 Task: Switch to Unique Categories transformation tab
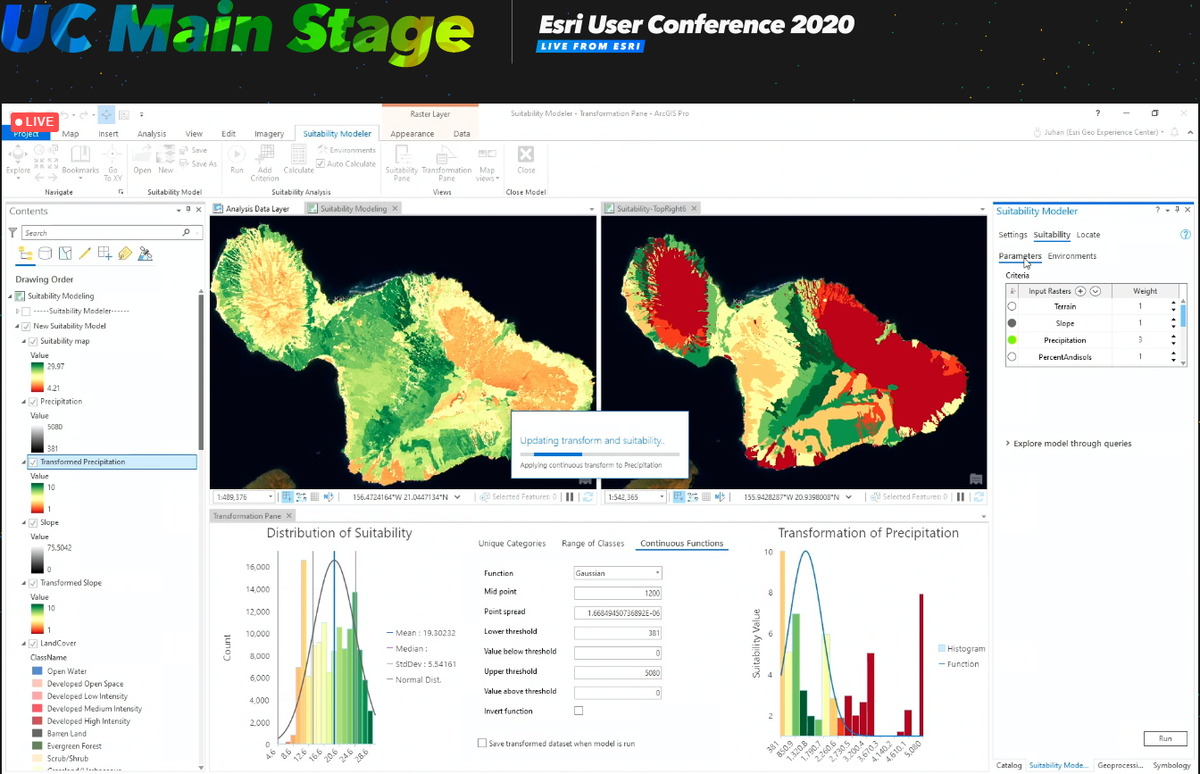click(512, 543)
